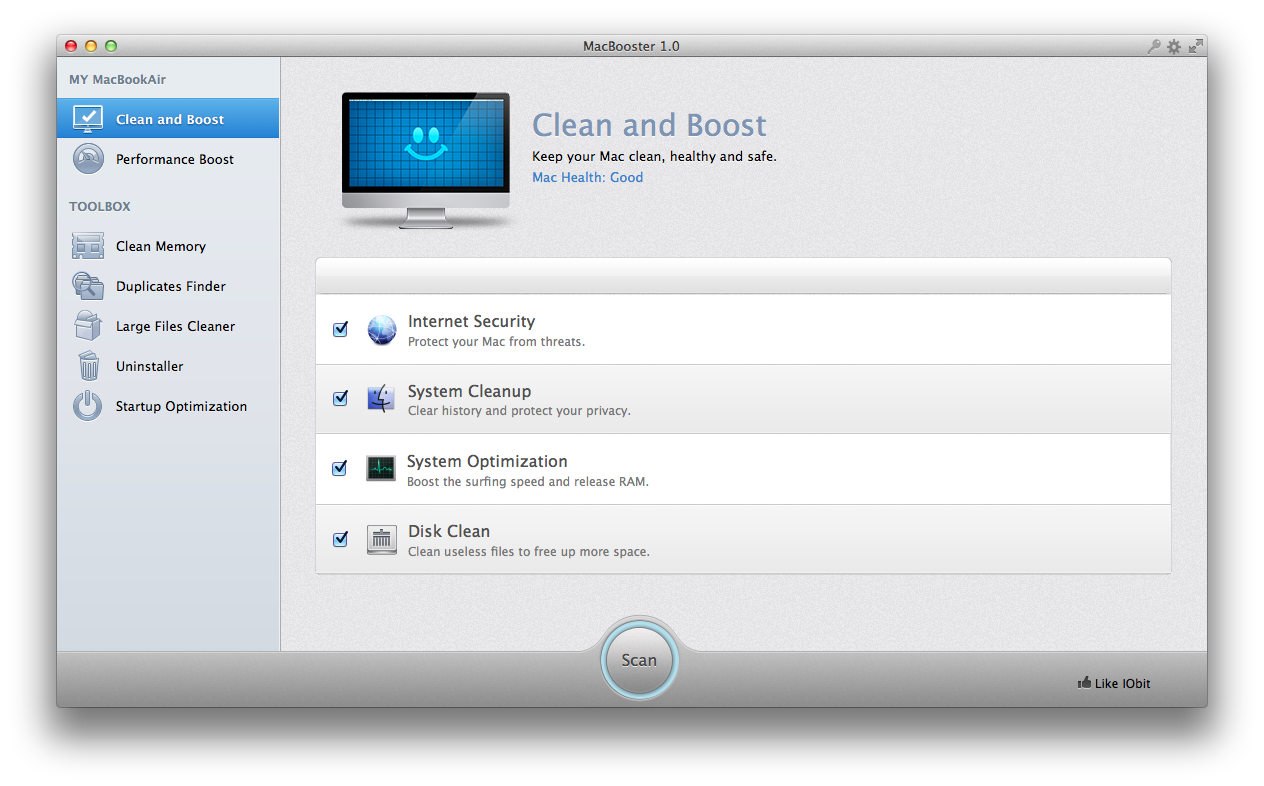Start scanning with the Scan button
The image size is (1264, 786).
click(x=639, y=660)
